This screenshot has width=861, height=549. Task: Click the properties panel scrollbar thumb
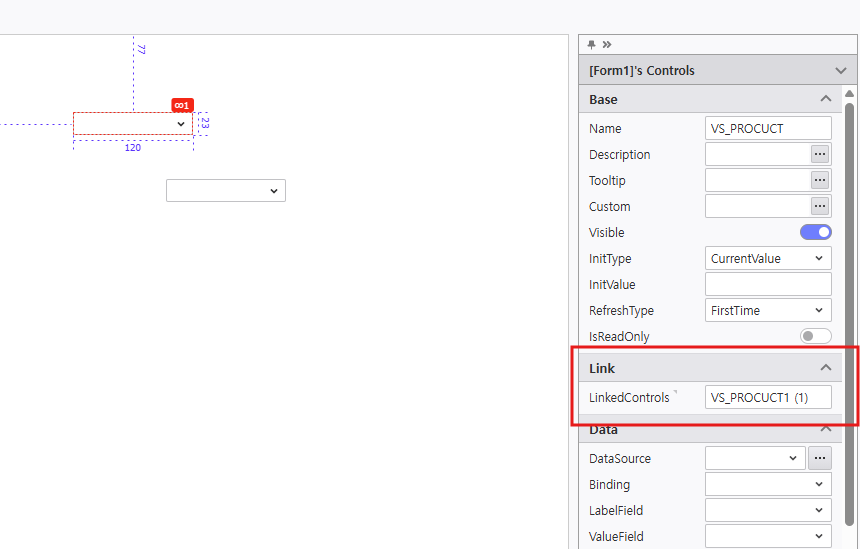(849, 313)
